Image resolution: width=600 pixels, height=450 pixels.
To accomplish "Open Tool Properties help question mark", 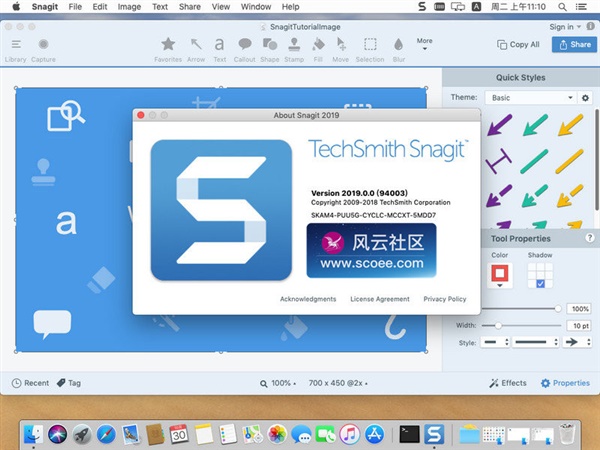I will point(590,238).
